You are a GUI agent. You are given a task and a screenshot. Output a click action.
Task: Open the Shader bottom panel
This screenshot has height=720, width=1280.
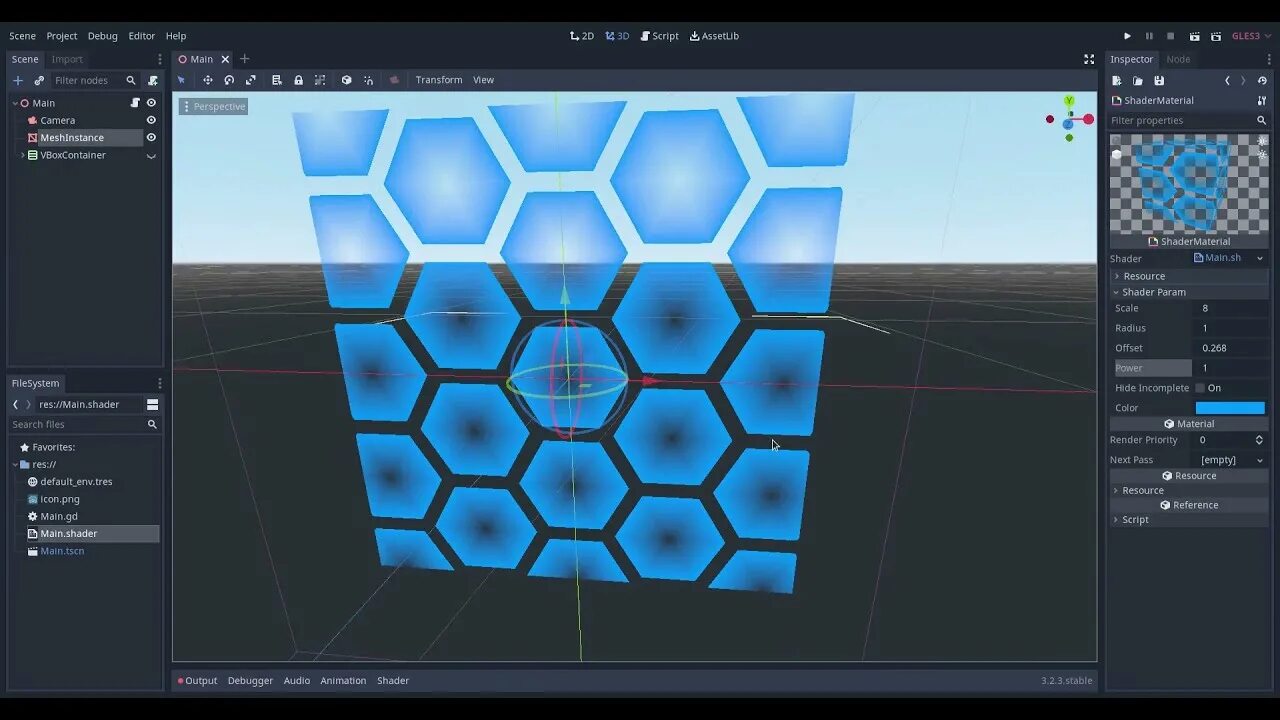[393, 681]
